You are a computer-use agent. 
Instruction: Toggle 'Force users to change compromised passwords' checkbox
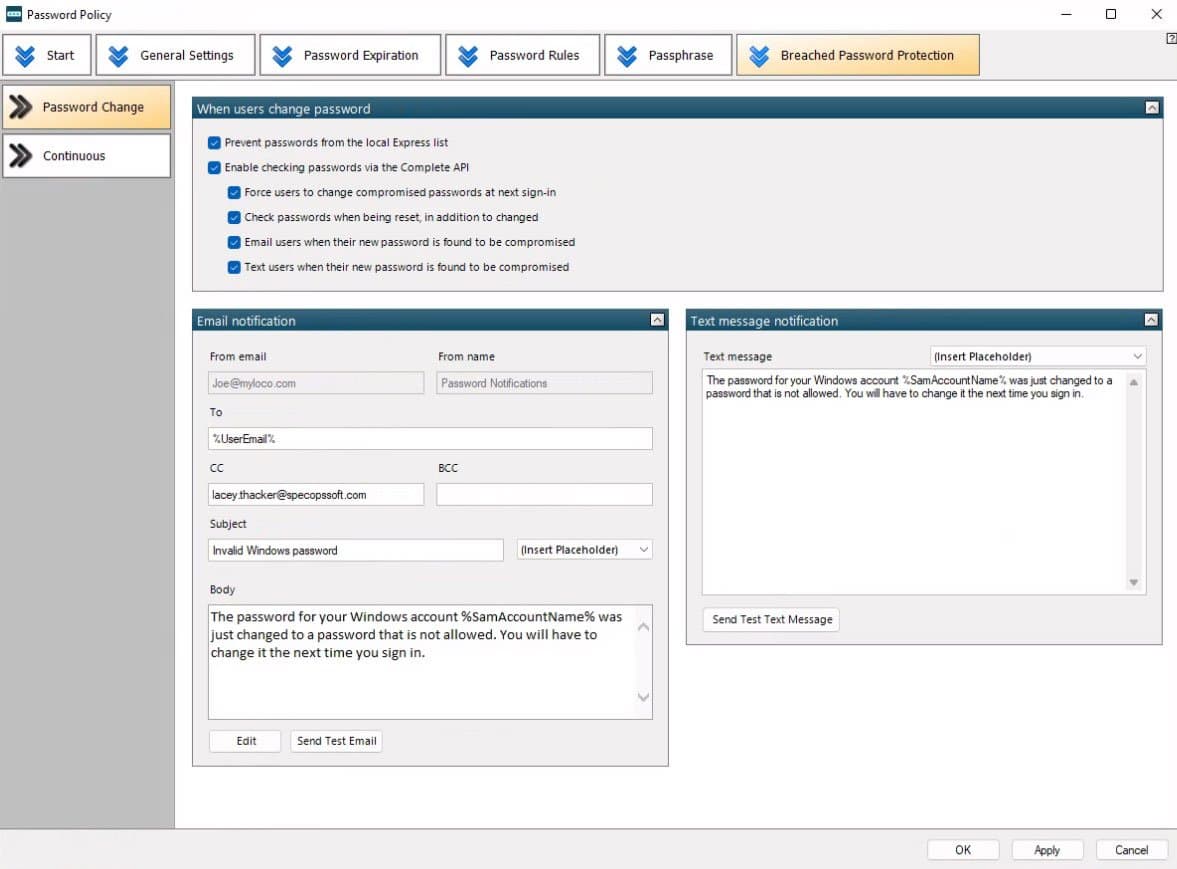click(234, 192)
